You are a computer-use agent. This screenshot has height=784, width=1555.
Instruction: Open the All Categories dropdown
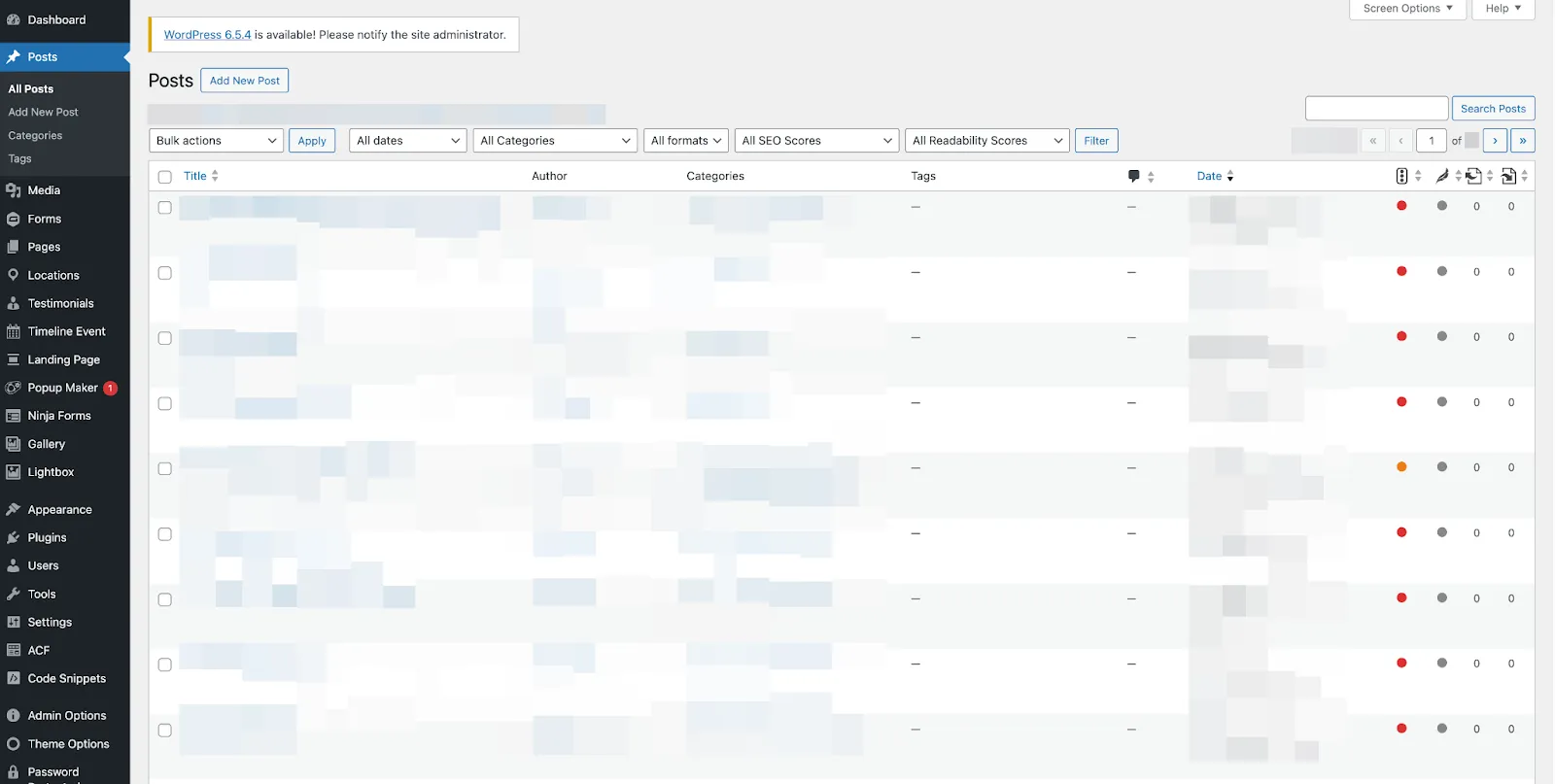click(x=555, y=141)
